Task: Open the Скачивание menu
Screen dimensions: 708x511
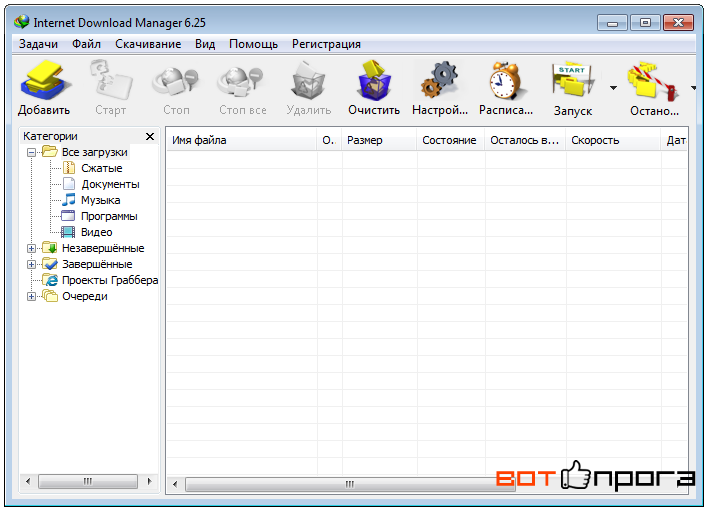Action: tap(148, 44)
